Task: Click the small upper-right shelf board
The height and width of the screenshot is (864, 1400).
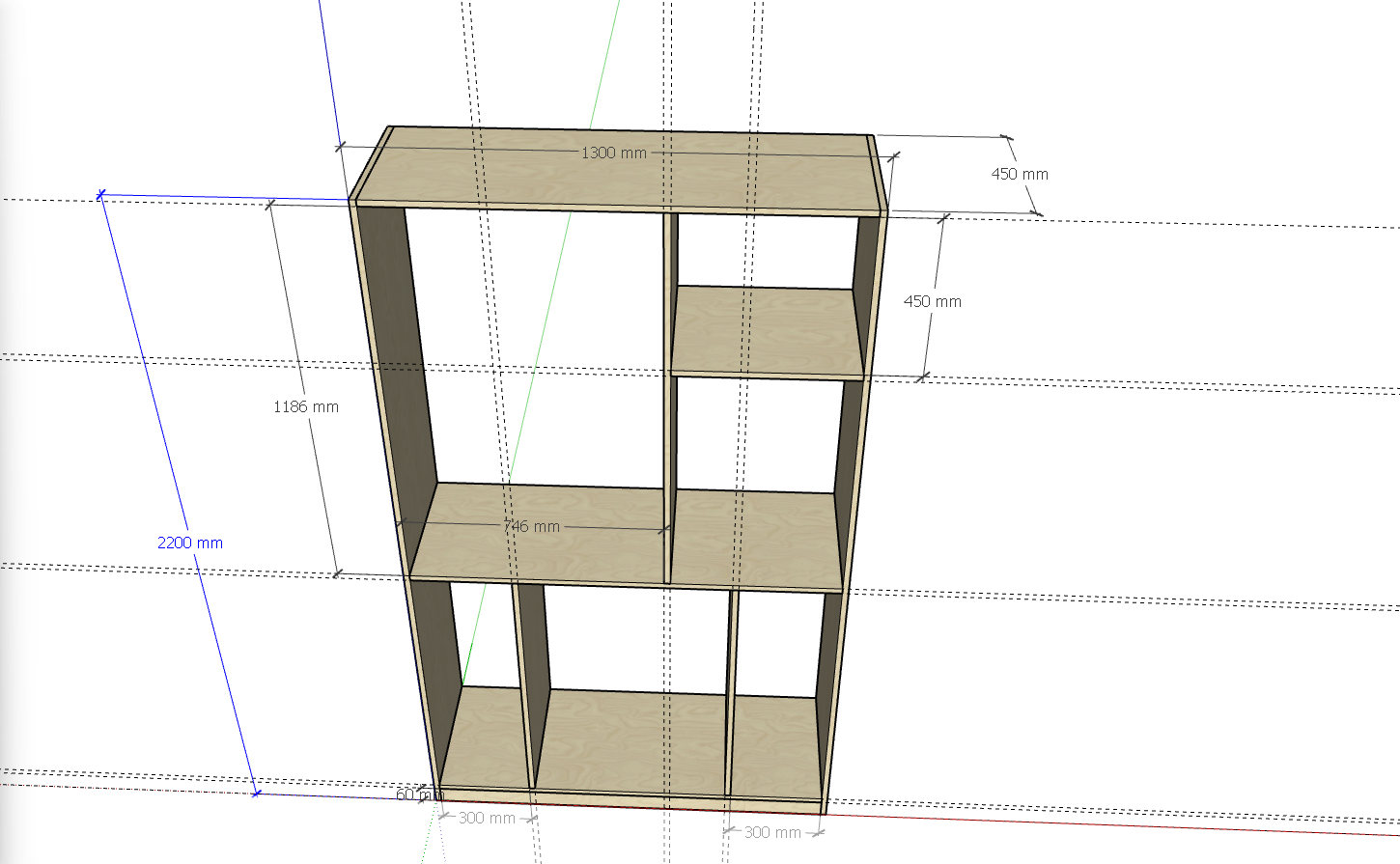Action: pos(765,328)
